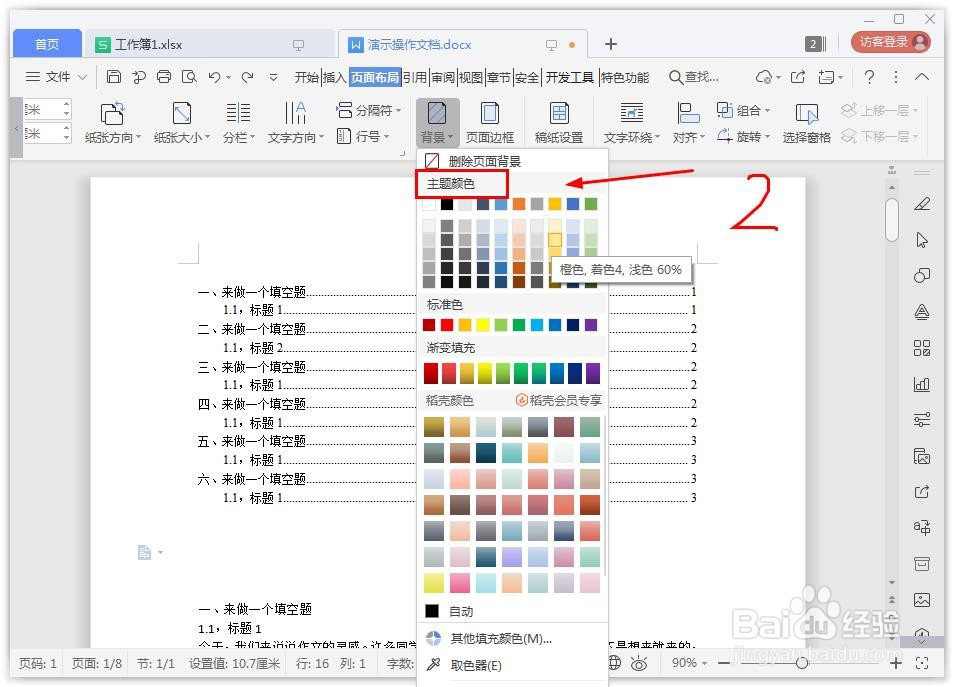Image resolution: width=954 pixels, height=687 pixels.
Task: Open the 选择窗格 selection pane
Action: [x=806, y=122]
